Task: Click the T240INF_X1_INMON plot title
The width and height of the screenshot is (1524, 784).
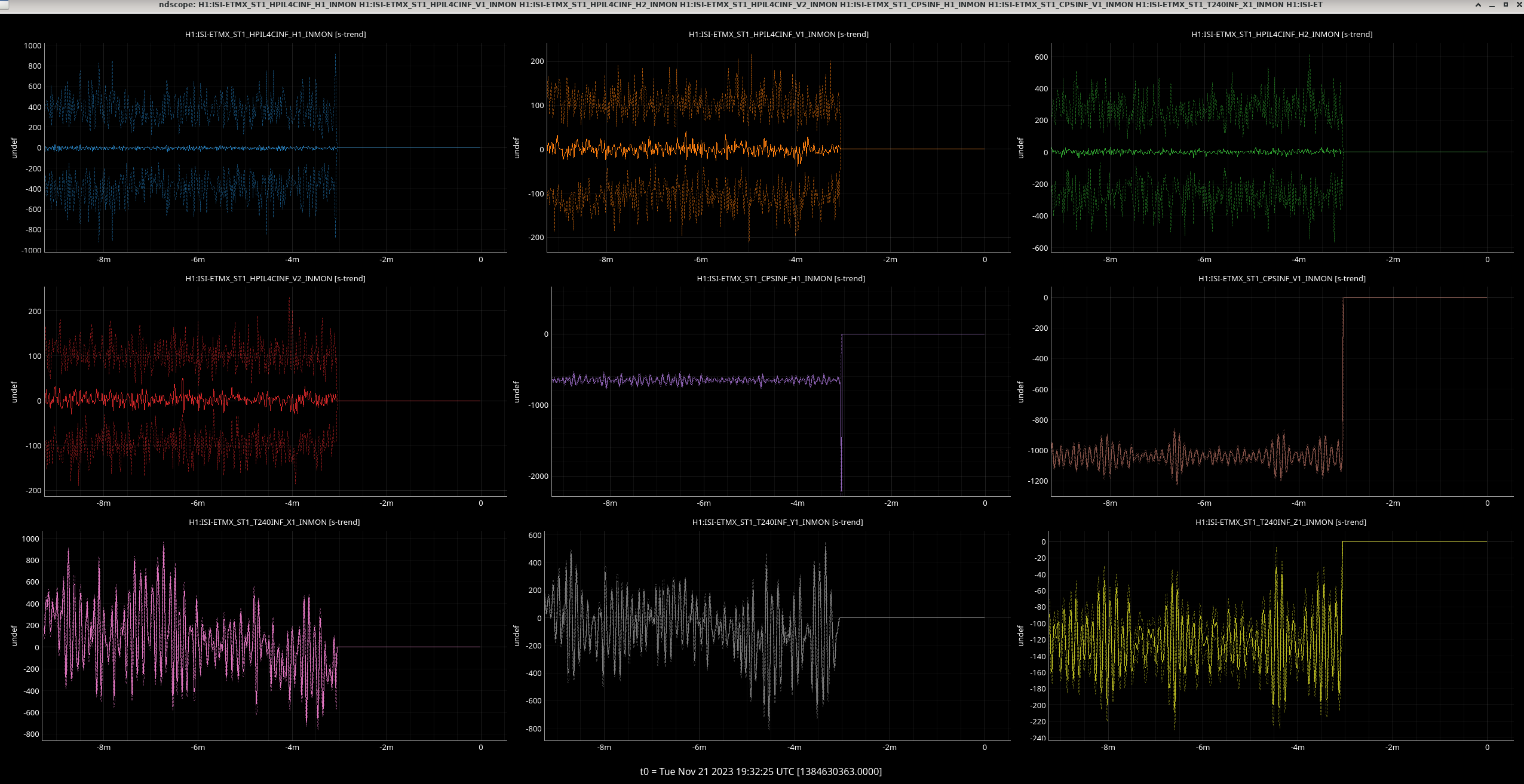Action: (274, 522)
